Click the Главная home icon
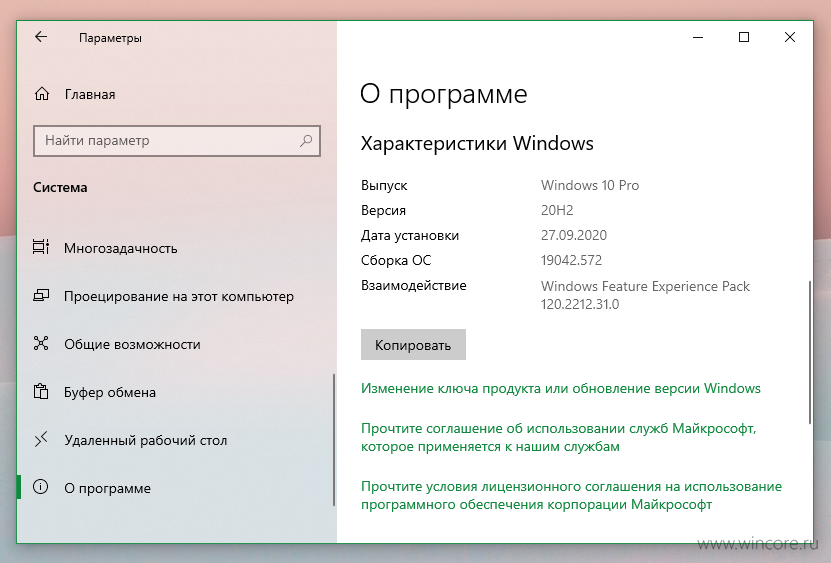 click(x=41, y=94)
